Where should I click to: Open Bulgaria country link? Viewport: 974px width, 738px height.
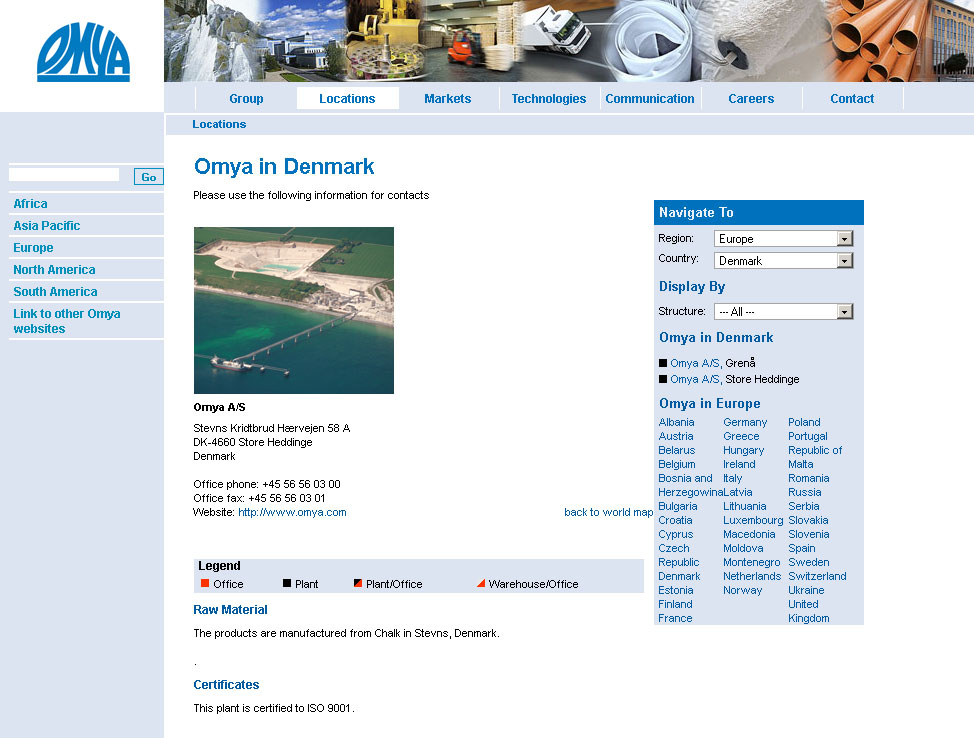click(x=678, y=506)
